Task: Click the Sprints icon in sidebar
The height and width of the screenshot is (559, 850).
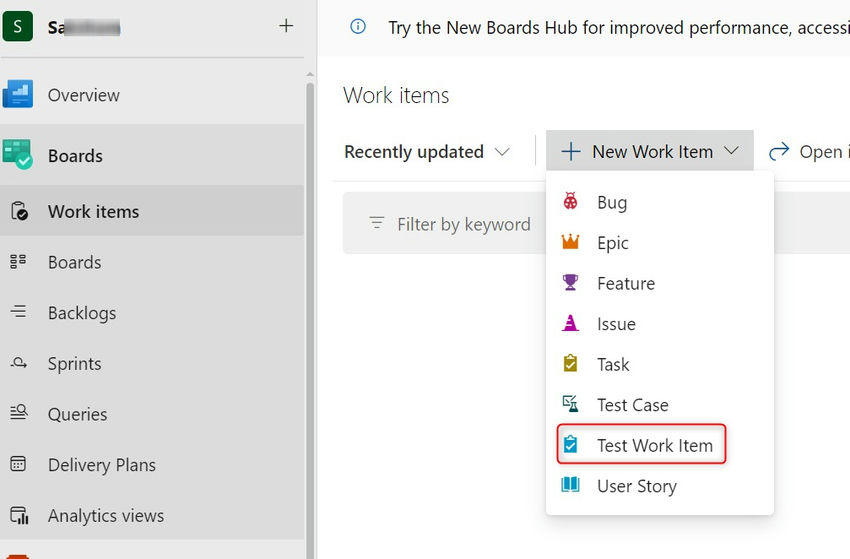Action: [18, 364]
